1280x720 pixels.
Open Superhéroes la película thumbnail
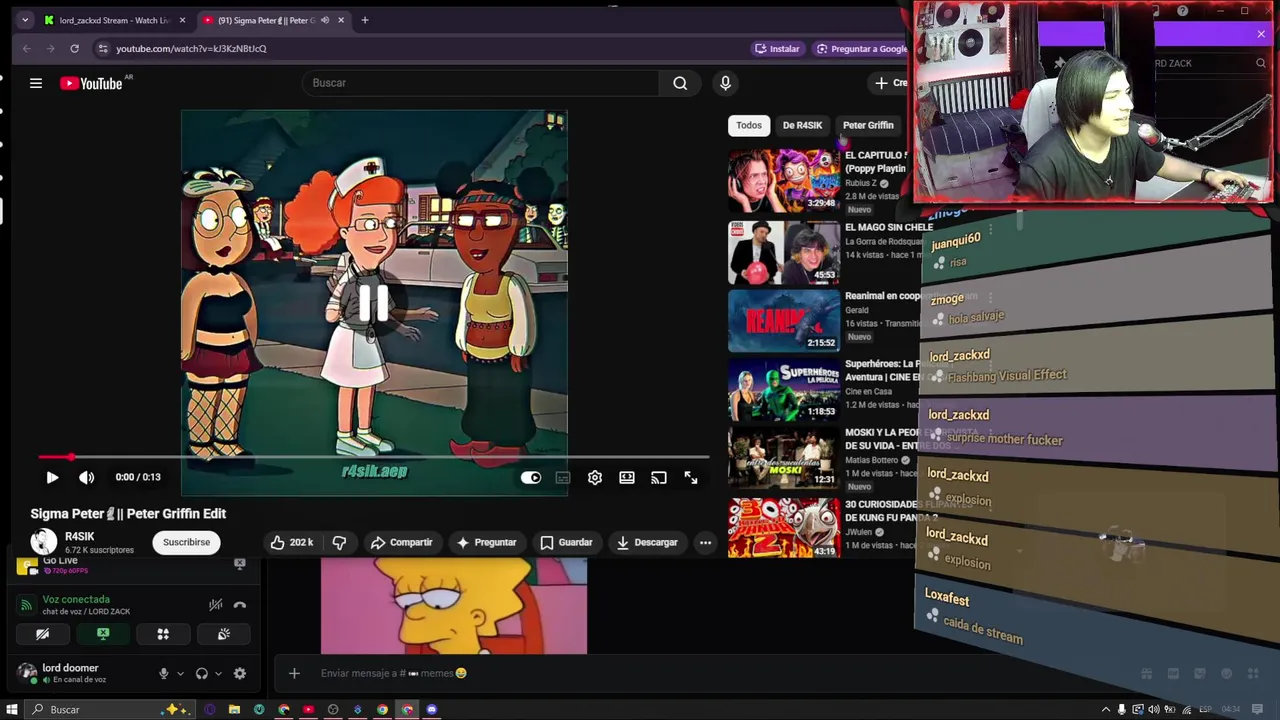[x=784, y=390]
